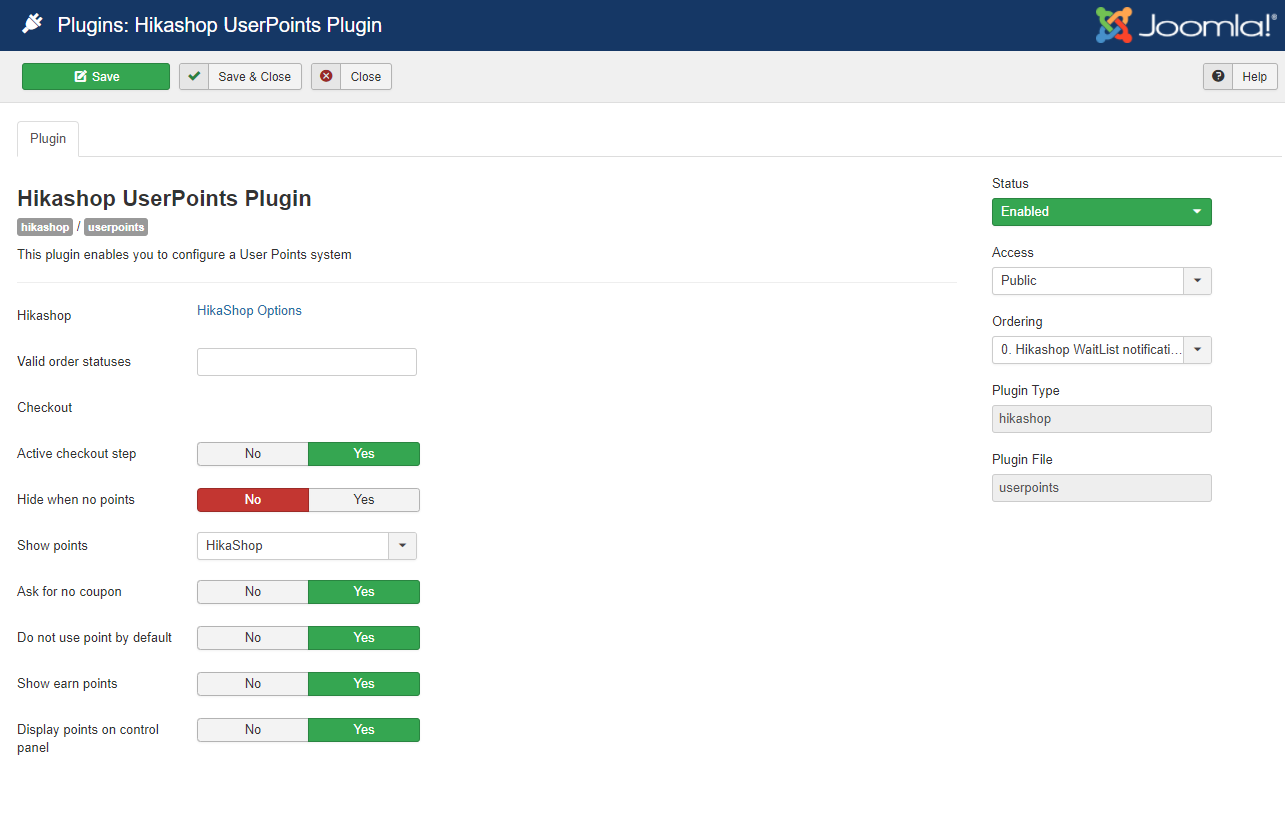Set Active checkout step to Yes
The image size is (1285, 836).
[364, 454]
